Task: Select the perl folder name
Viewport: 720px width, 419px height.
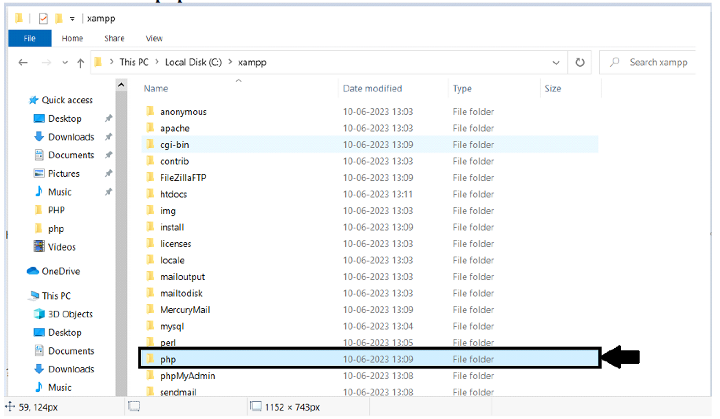Action: tap(168, 343)
